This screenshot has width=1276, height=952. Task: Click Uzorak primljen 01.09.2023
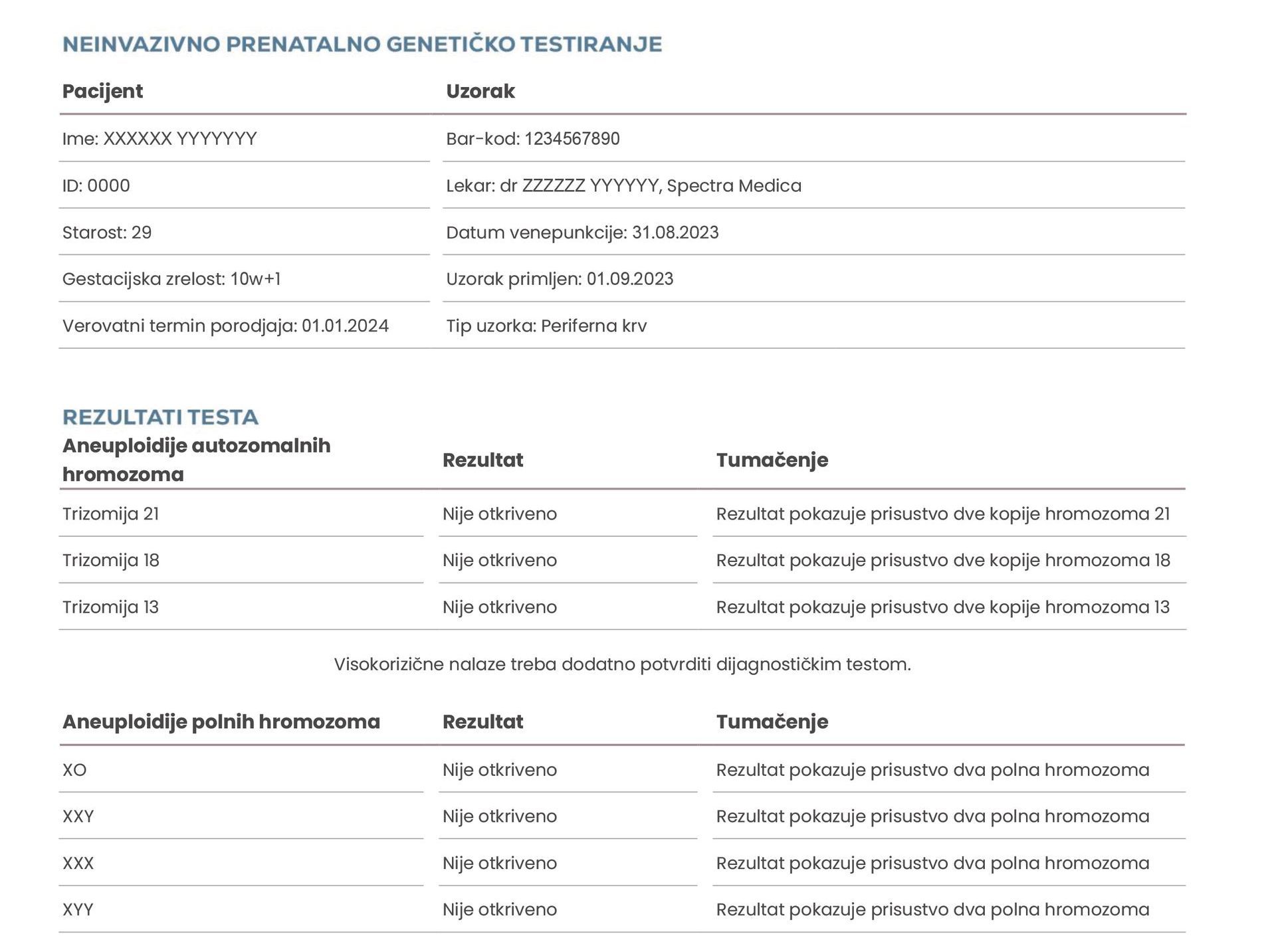(x=560, y=279)
